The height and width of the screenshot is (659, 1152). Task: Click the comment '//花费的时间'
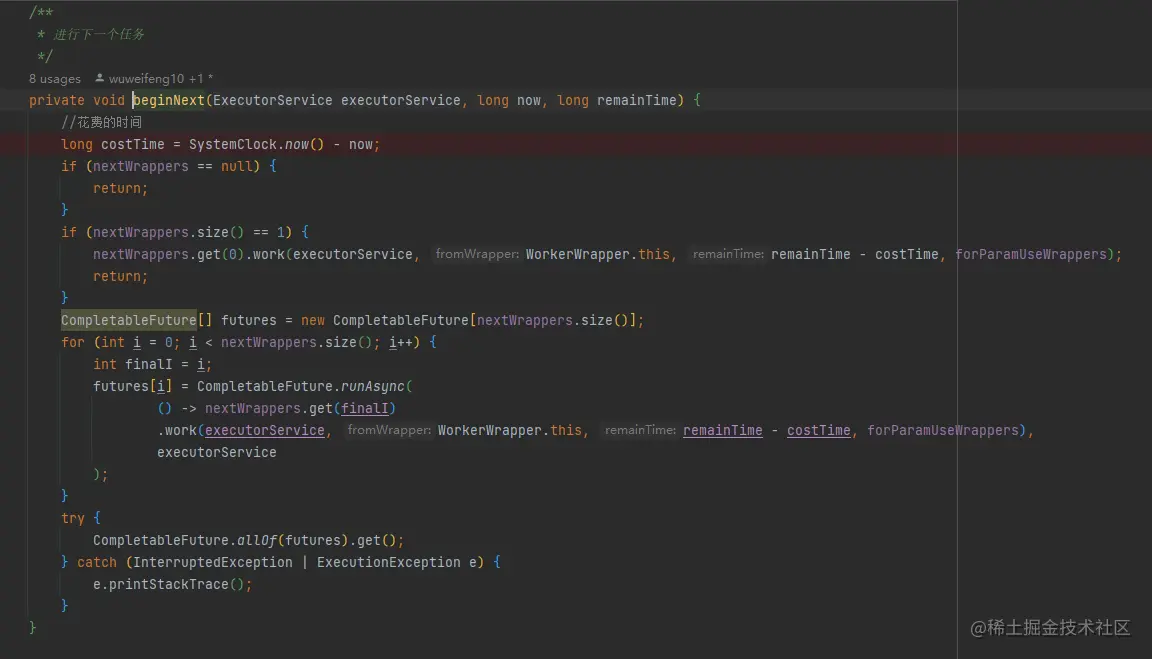point(101,123)
